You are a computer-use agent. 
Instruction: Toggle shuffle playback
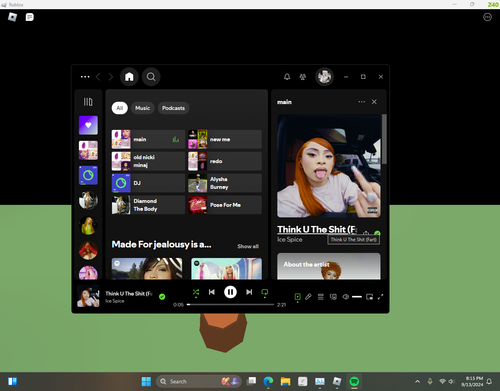(196, 292)
